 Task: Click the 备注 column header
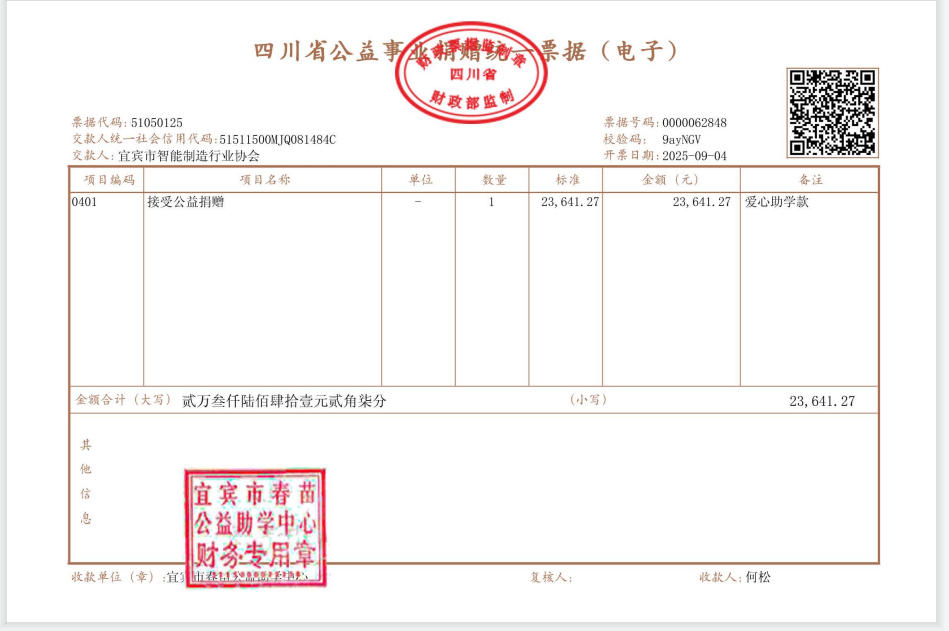(x=810, y=180)
